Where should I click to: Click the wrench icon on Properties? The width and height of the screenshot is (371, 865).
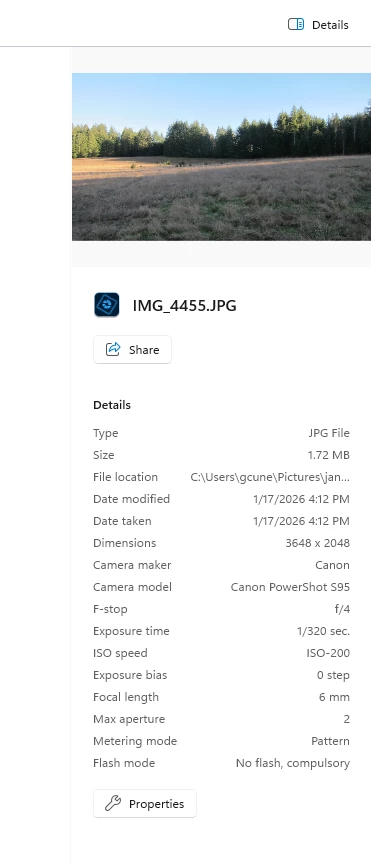click(113, 803)
